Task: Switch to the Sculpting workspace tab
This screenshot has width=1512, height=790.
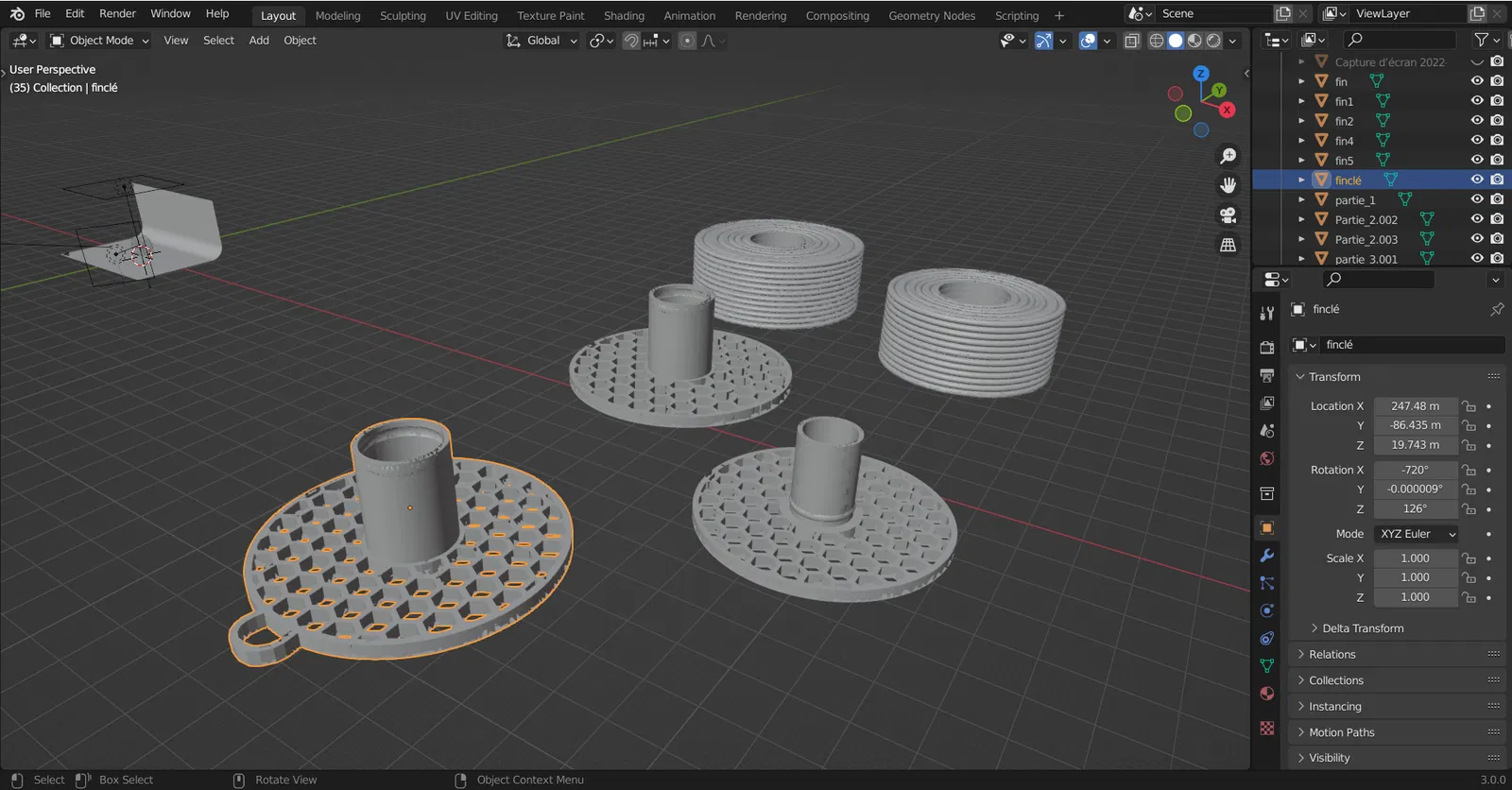Action: tap(403, 15)
